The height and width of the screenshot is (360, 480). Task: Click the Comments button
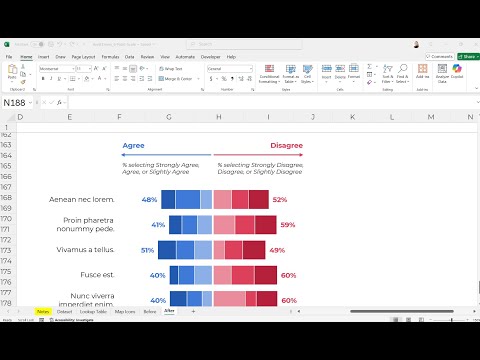point(440,57)
